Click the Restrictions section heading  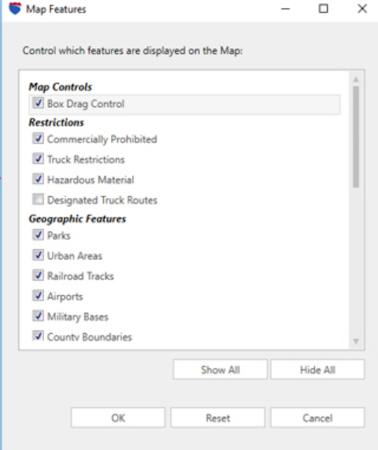point(56,122)
